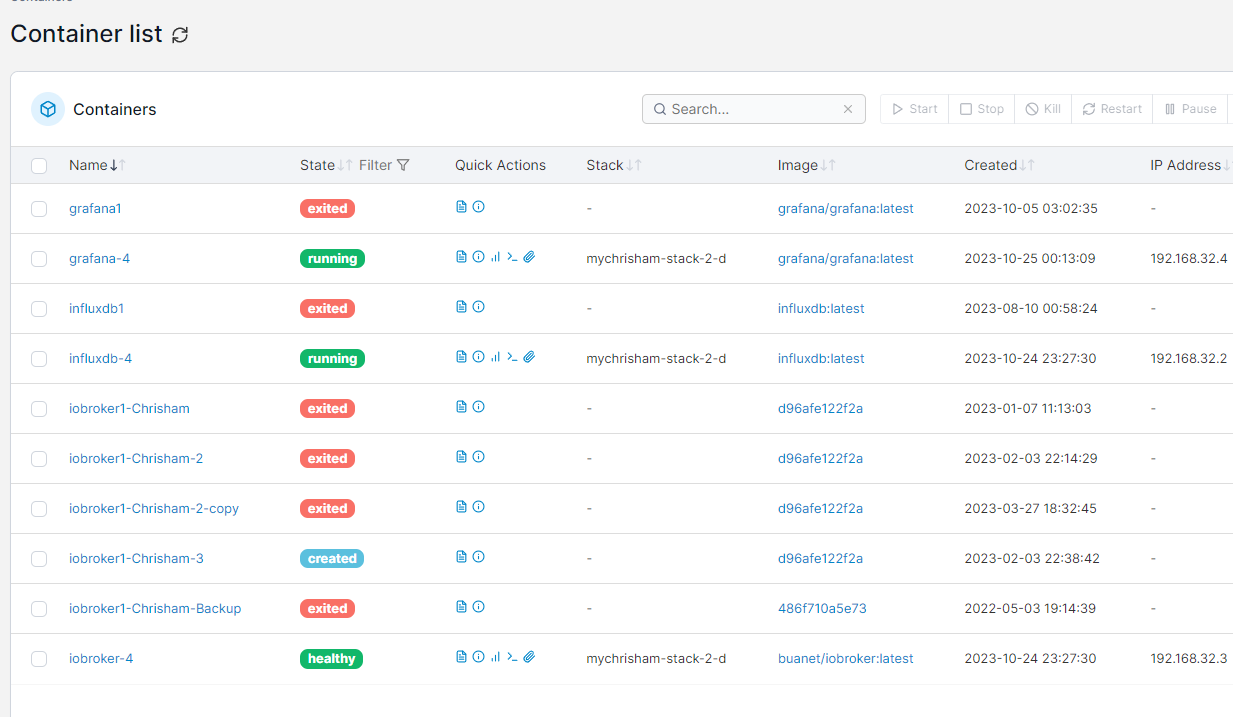
Task: Tick the iobroker1-Chrisham row checkbox
Action: pos(39,409)
